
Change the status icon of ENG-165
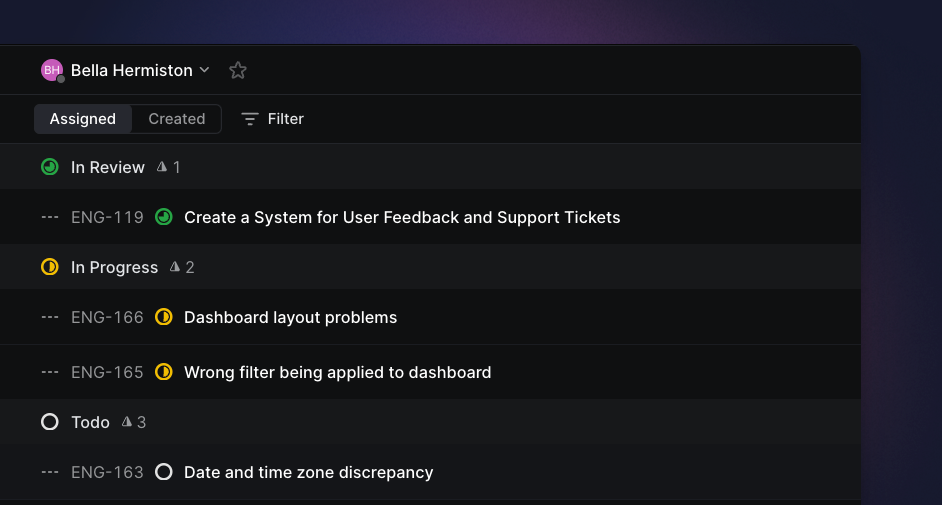pyautogui.click(x=163, y=372)
